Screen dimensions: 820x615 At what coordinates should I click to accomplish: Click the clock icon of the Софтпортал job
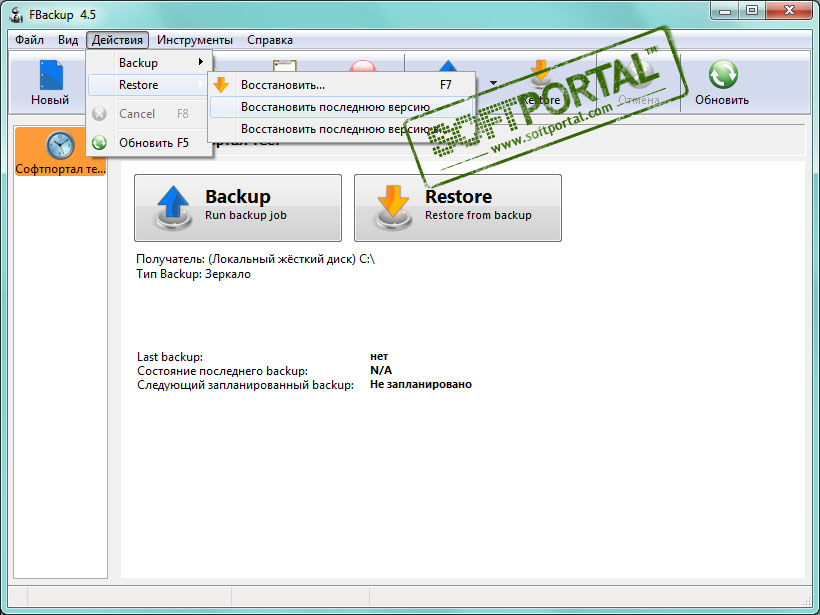(60, 145)
